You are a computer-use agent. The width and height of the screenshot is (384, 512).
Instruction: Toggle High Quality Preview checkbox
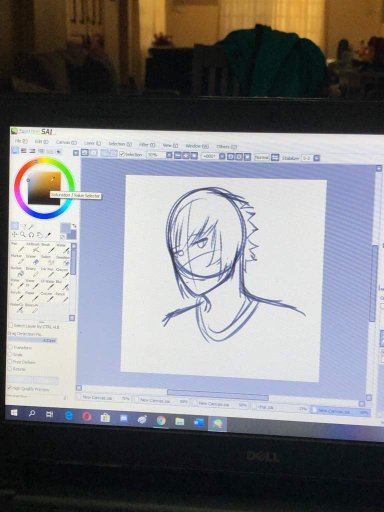[x=10, y=388]
